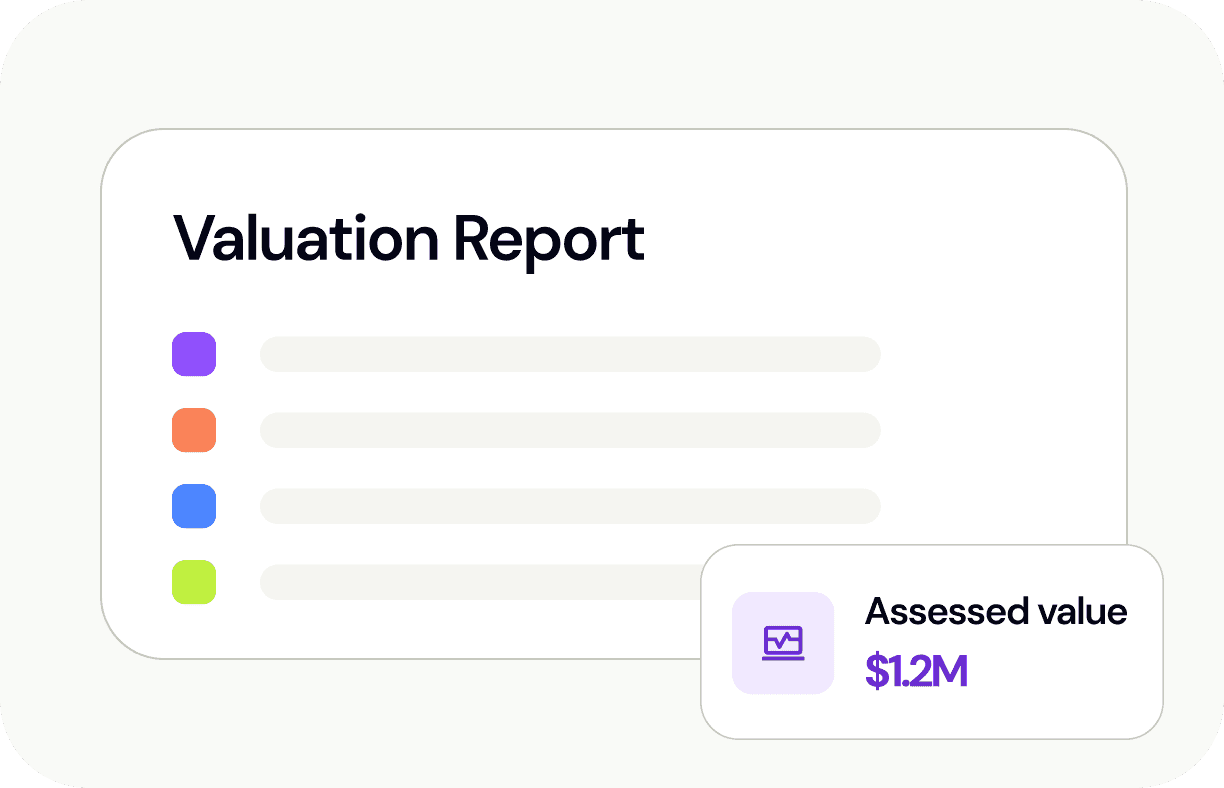
Task: Click the word Valuation in the heading
Action: 306,238
